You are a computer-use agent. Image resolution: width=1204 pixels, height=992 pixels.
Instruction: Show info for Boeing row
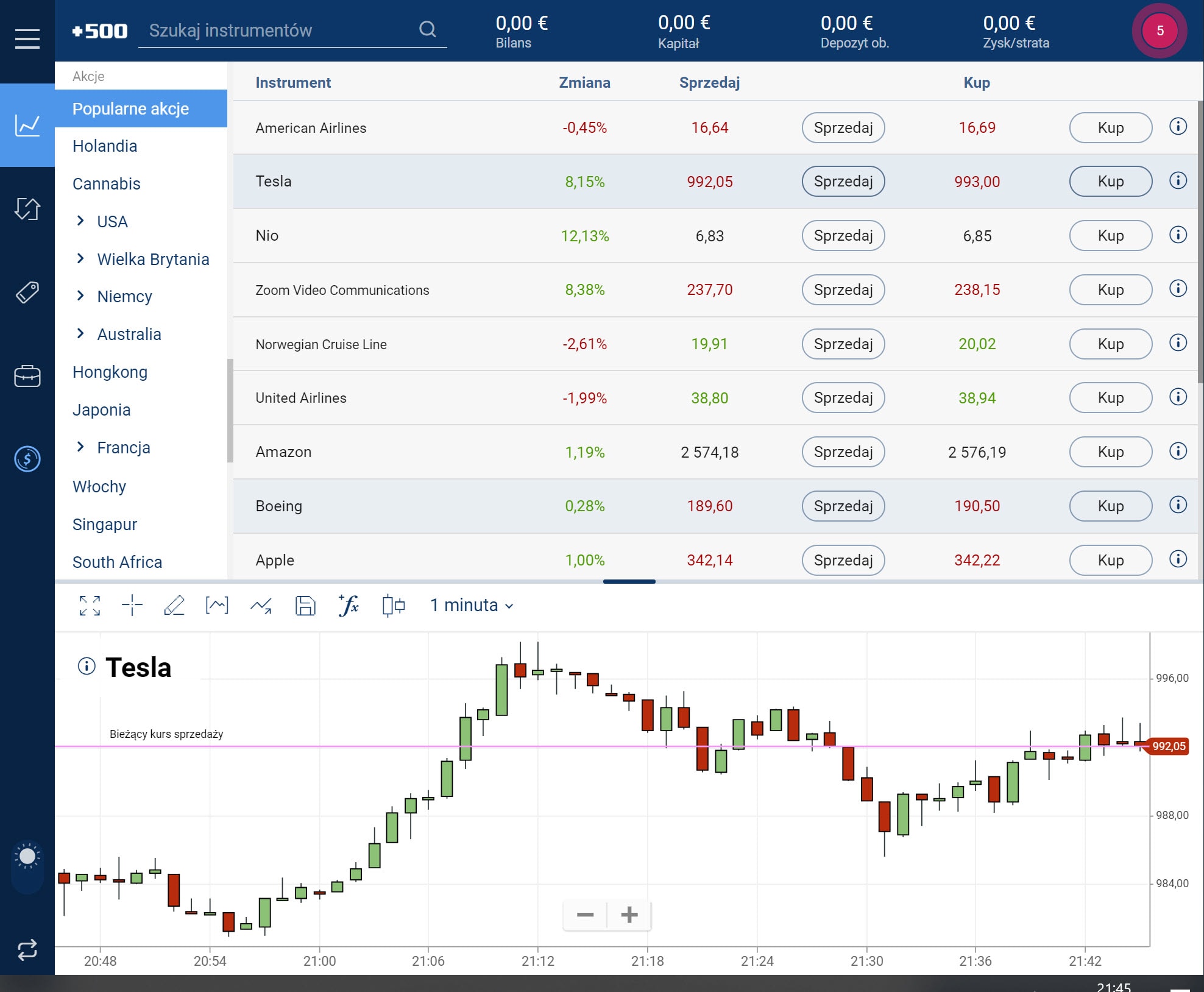click(1178, 505)
